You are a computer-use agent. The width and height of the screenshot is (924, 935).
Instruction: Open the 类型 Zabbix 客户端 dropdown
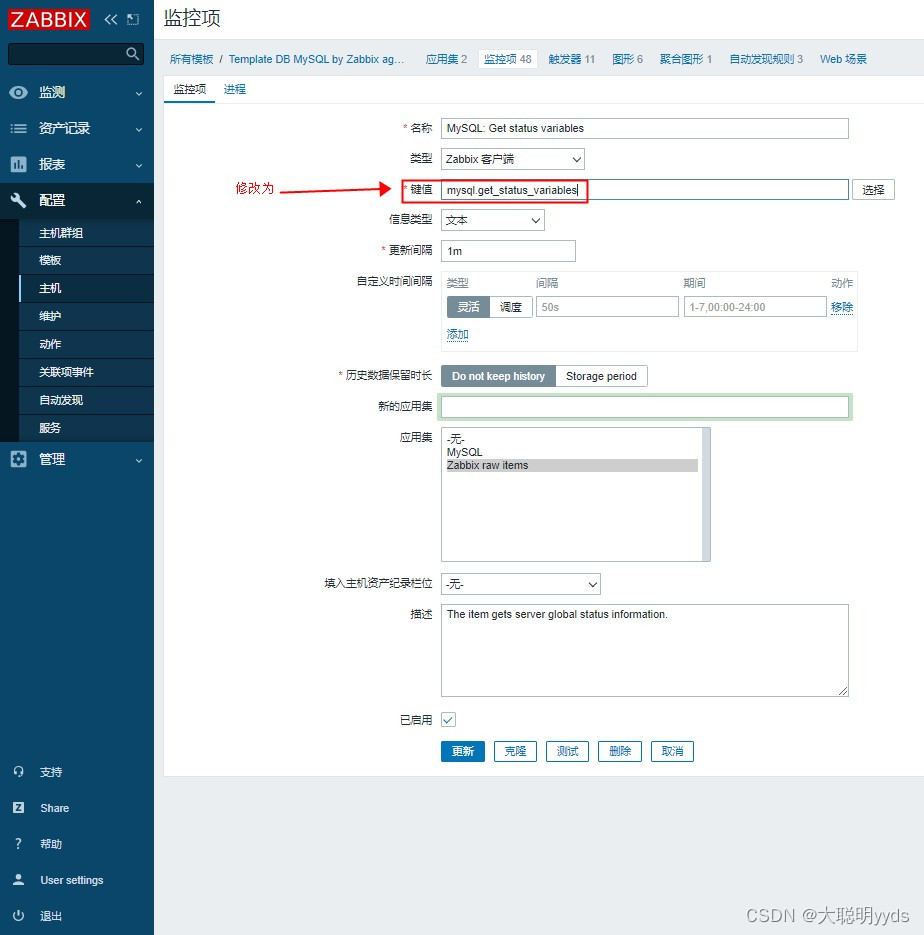click(512, 159)
